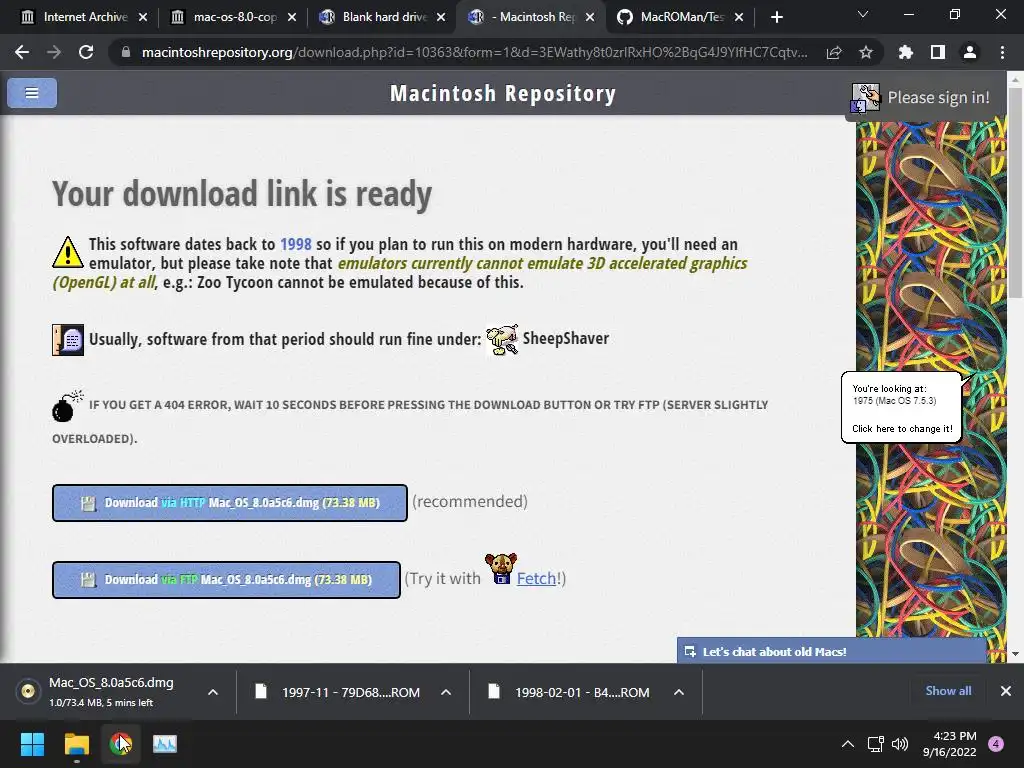Share this page via address bar icon
1024x768 pixels.
[x=834, y=52]
